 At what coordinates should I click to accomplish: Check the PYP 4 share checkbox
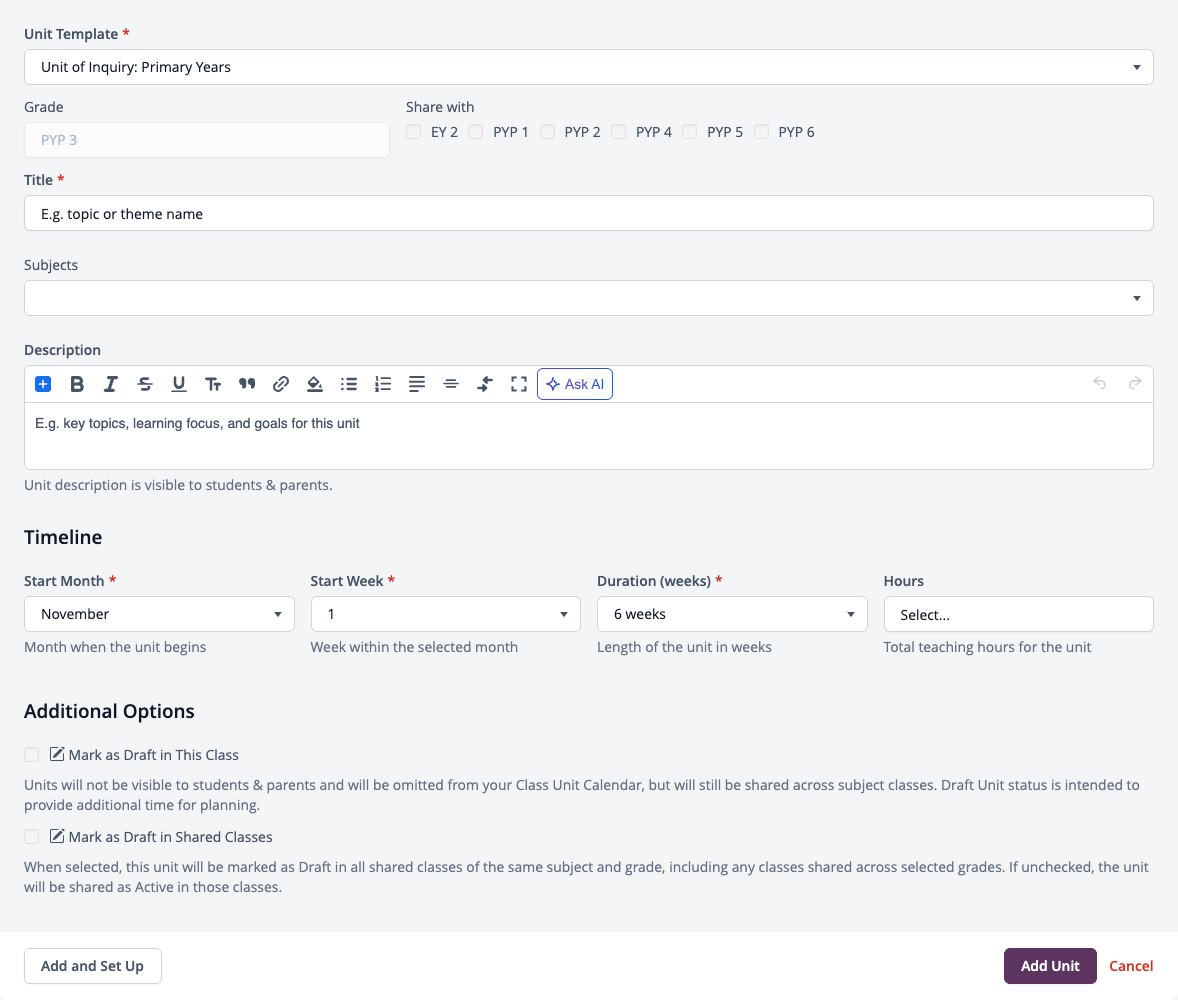[618, 132]
